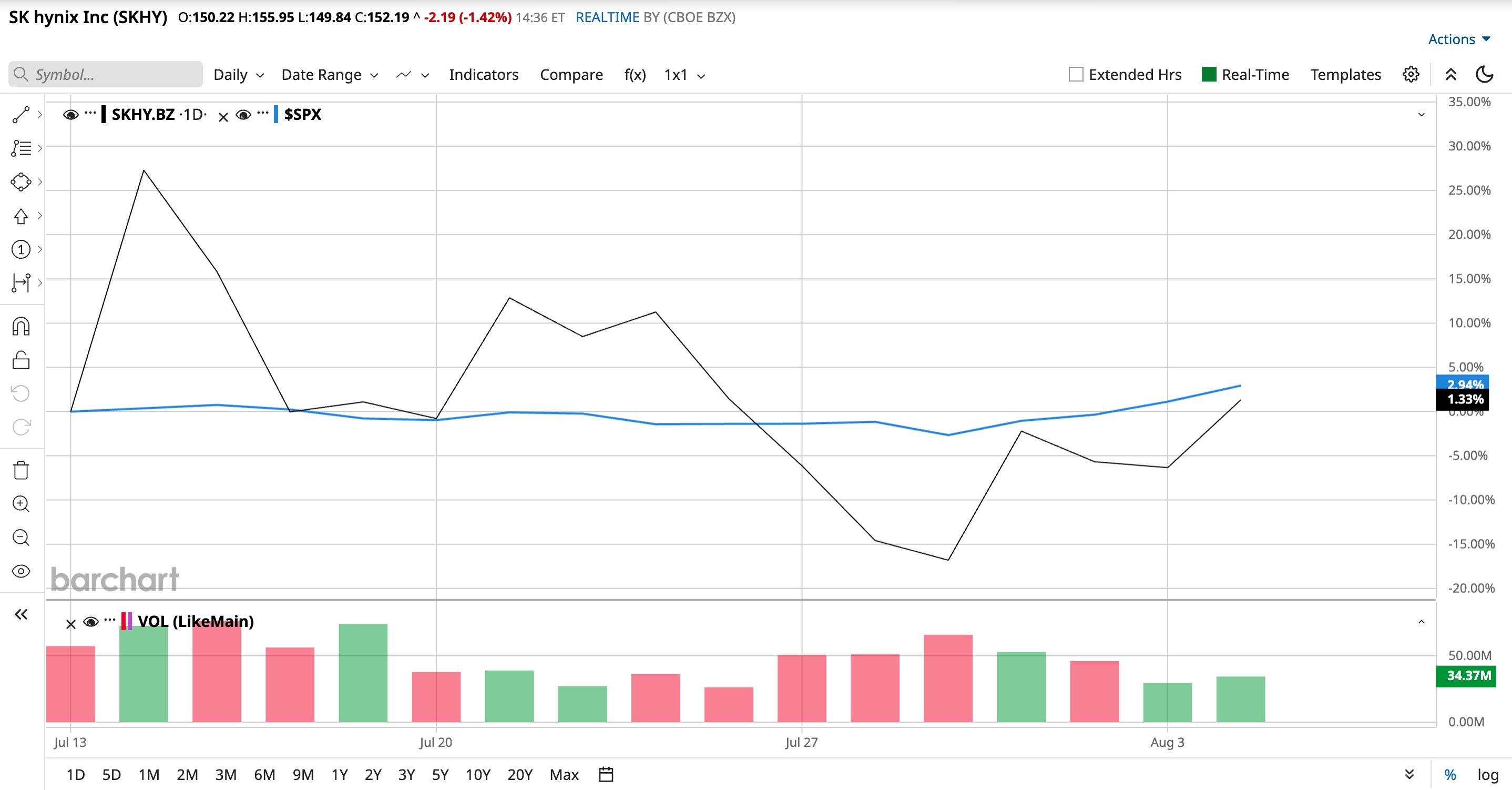The width and height of the screenshot is (1512, 790).
Task: Open the Actions dropdown menu
Action: [1459, 39]
